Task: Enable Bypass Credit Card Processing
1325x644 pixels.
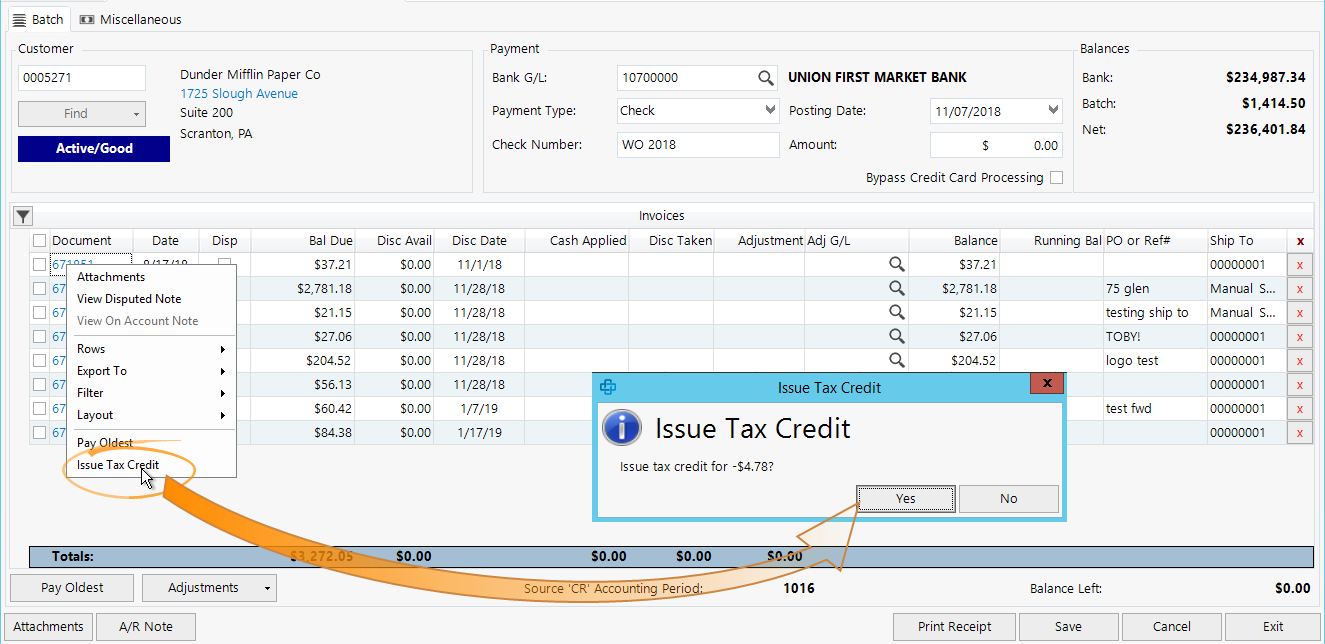Action: [1057, 177]
